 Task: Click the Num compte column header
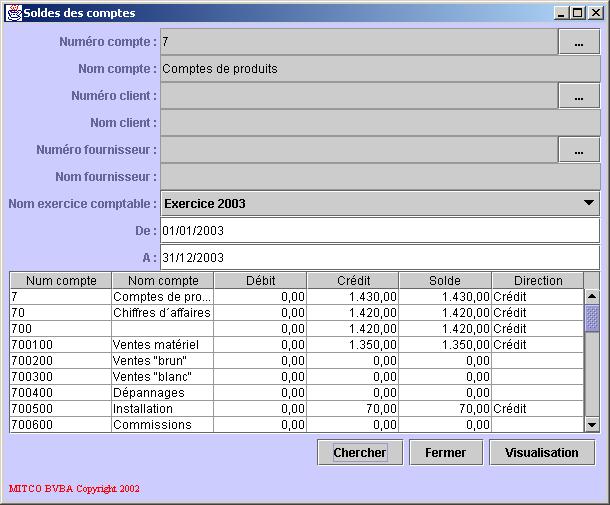point(61,281)
